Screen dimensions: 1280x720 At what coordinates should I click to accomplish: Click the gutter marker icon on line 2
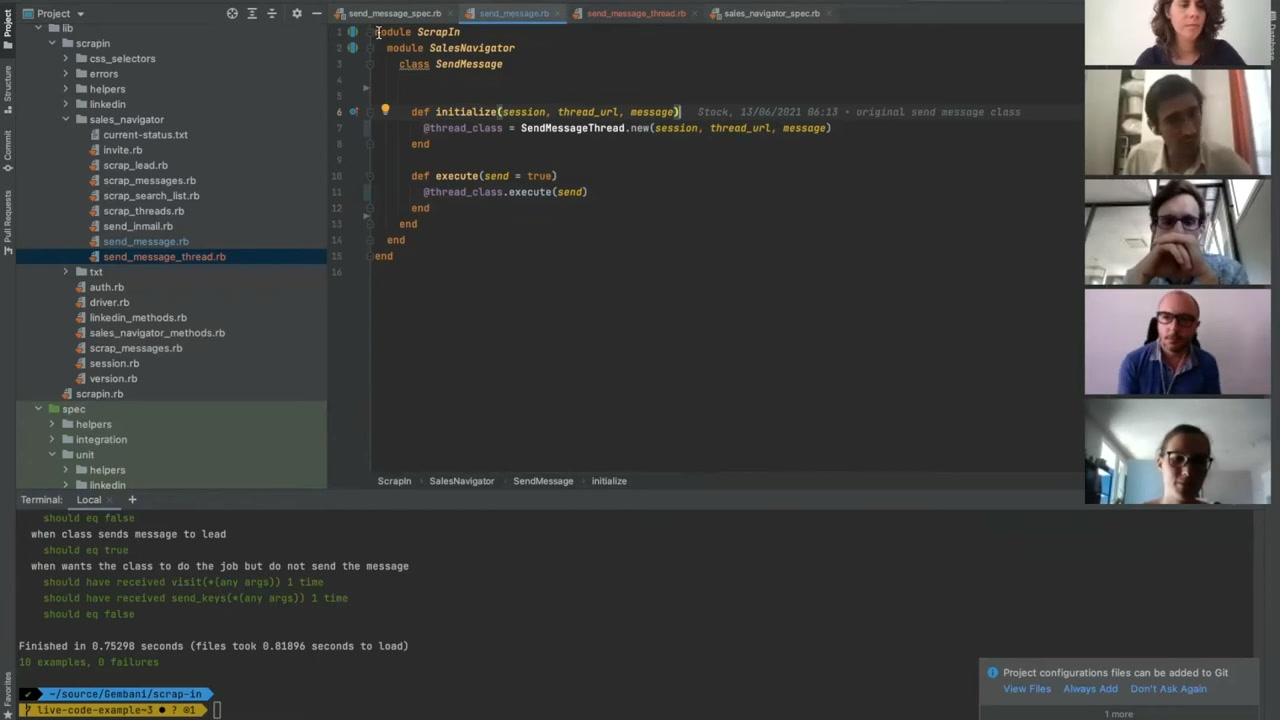tap(353, 48)
